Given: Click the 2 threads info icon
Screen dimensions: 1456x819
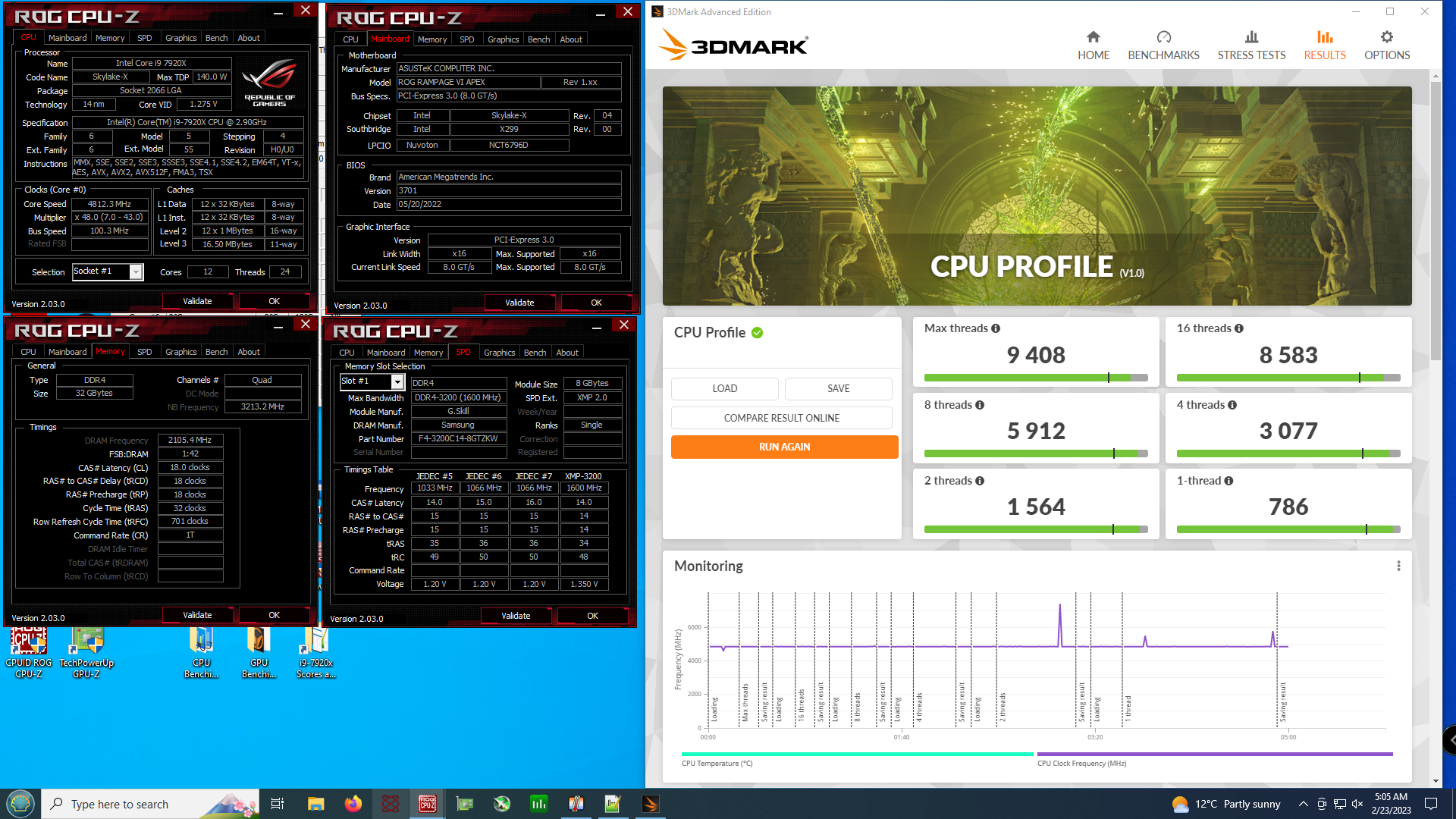Looking at the screenshot, I should (980, 481).
